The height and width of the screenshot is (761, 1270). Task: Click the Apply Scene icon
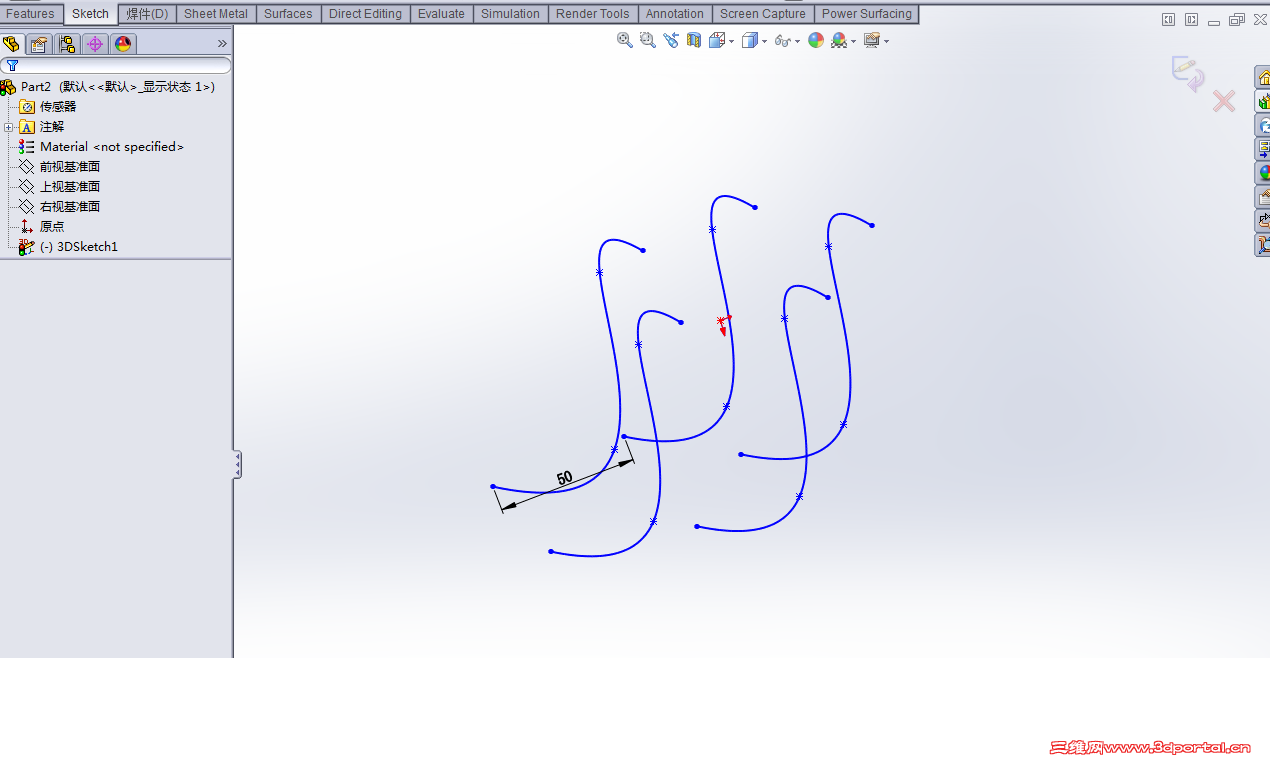pyautogui.click(x=839, y=40)
